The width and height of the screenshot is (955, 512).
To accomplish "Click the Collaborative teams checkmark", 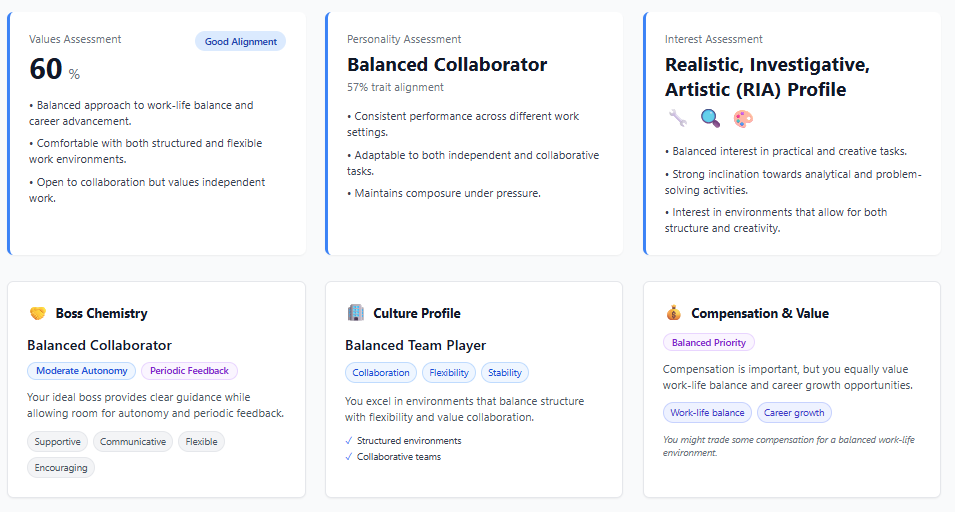I will 349,457.
